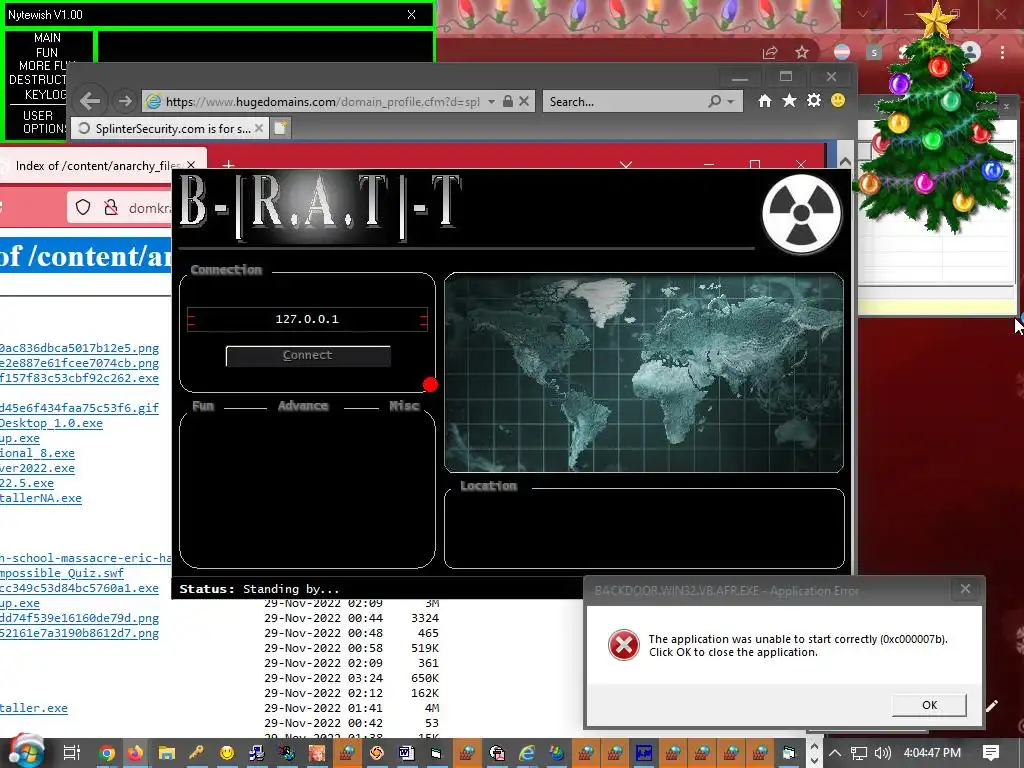Stop page loading in Internet Explorer
Screen dimensions: 1024x768
click(524, 101)
